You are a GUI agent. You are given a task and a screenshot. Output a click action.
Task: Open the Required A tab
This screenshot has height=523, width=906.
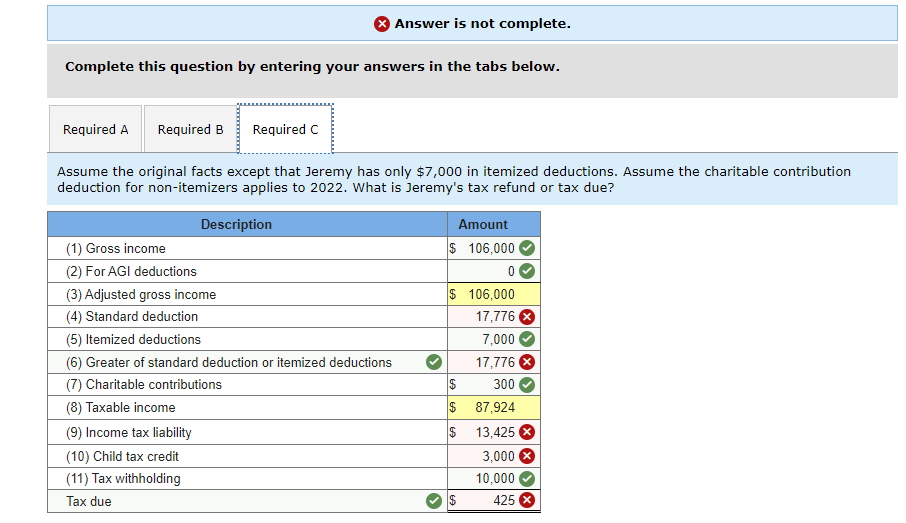coord(95,129)
